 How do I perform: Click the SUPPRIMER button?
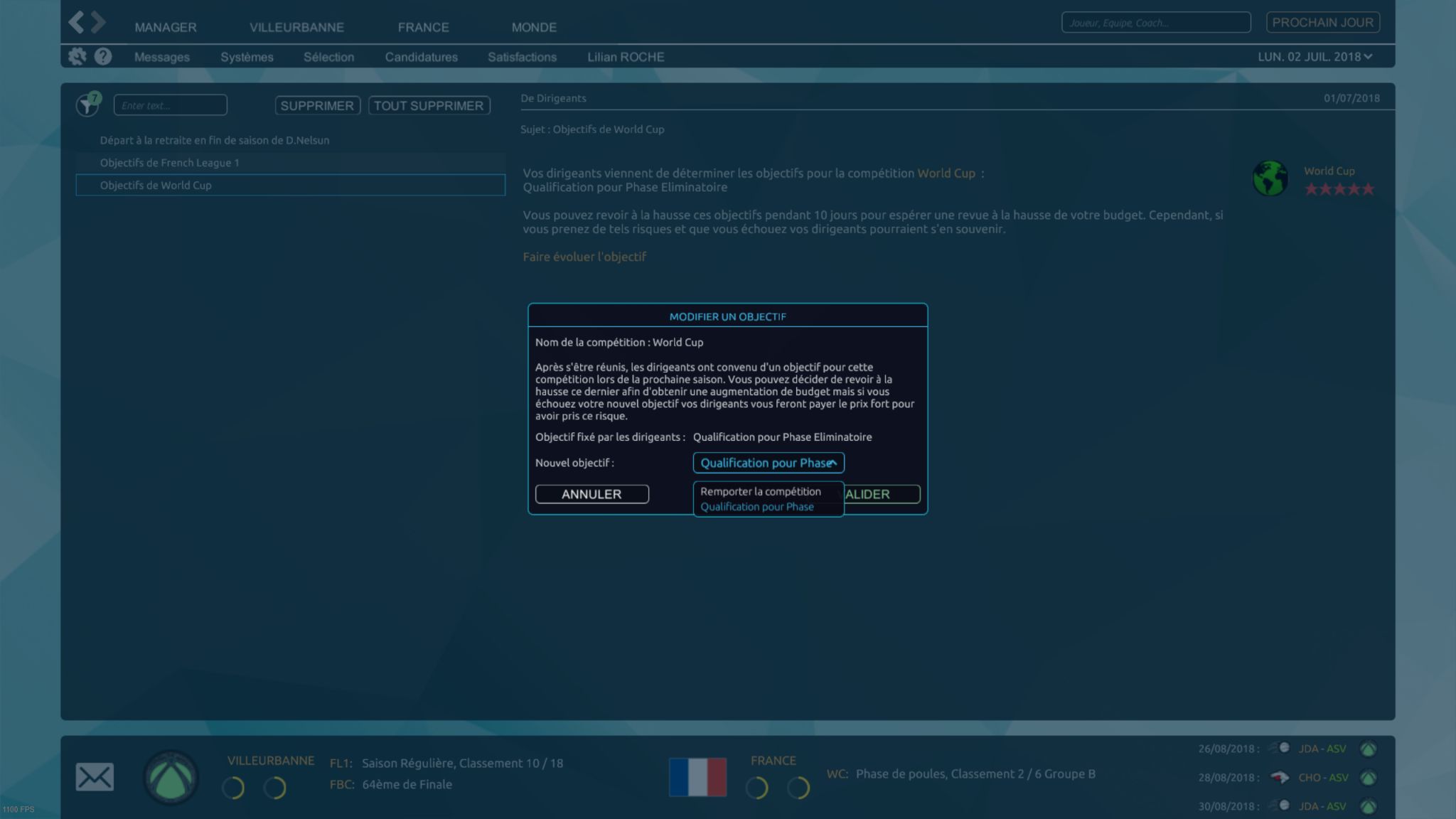[x=317, y=105]
